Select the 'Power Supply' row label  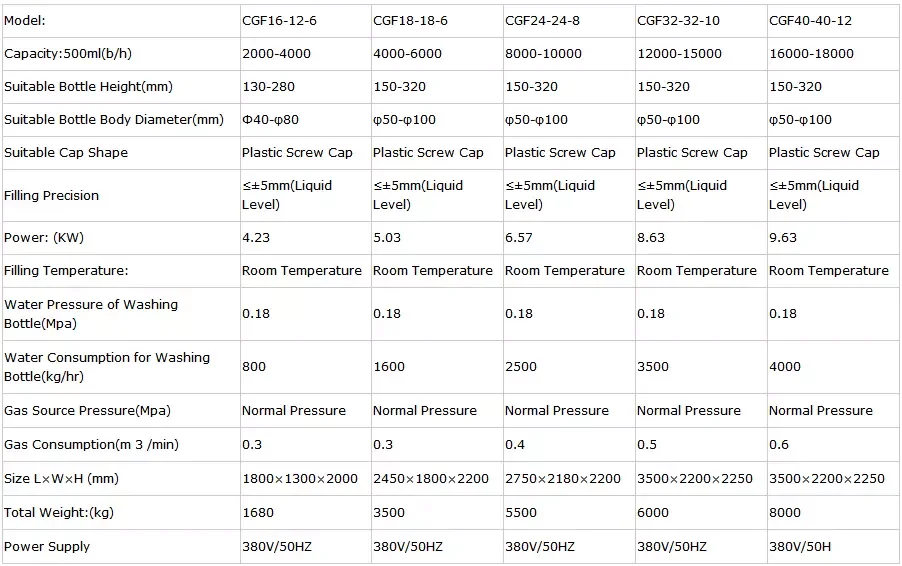click(x=47, y=546)
